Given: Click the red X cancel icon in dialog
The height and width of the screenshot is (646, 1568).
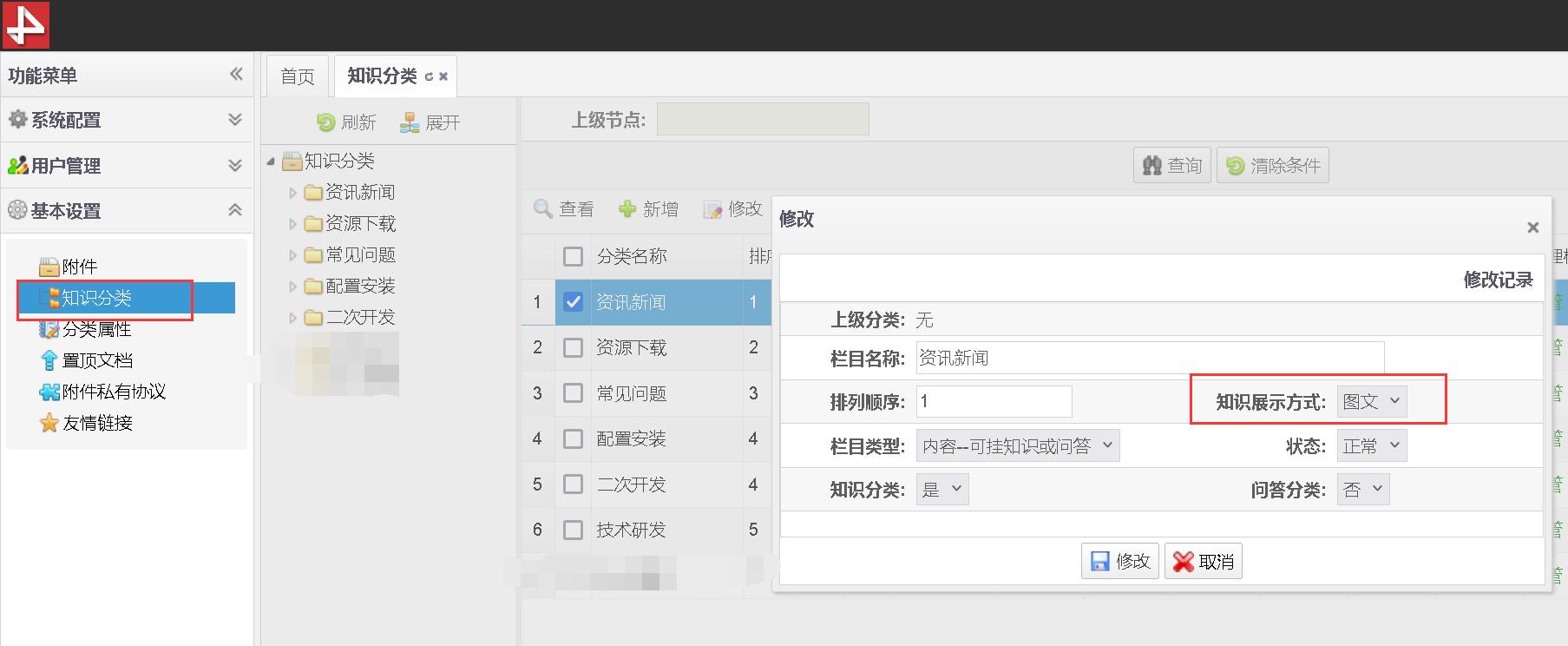Looking at the screenshot, I should pos(1183,562).
